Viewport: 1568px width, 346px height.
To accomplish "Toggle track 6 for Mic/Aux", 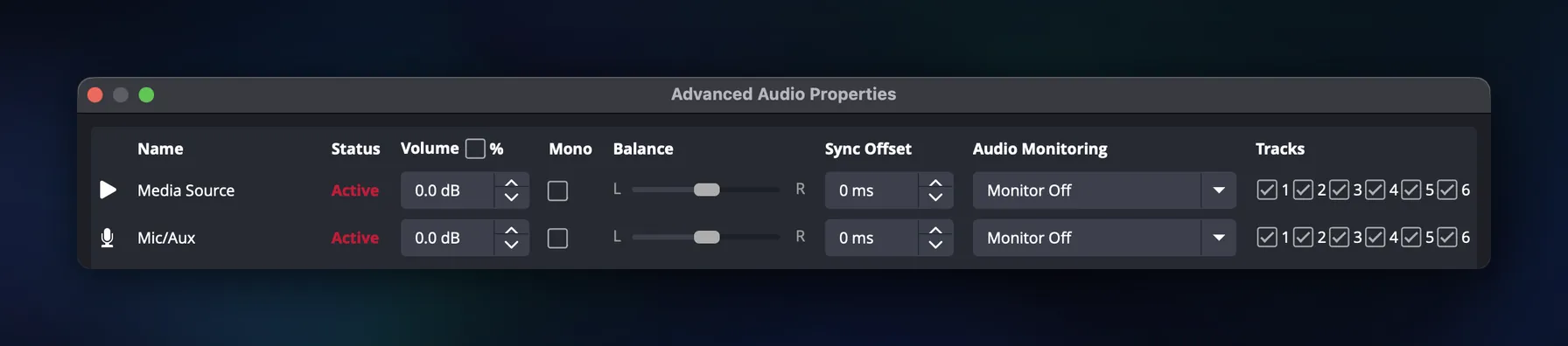I will click(x=1446, y=237).
